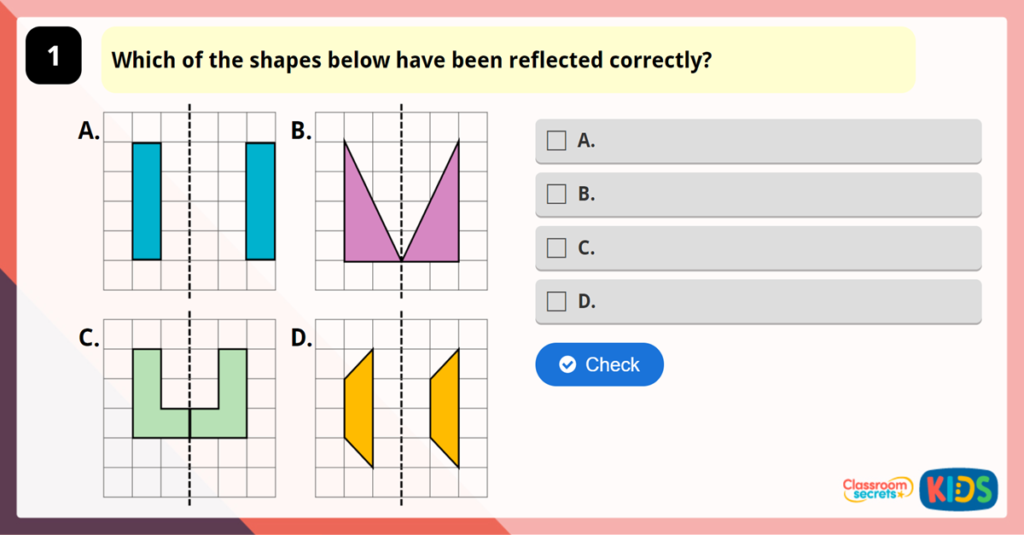This screenshot has width=1024, height=535.
Task: Click the right blue rectangle in grid A
Action: [260, 201]
